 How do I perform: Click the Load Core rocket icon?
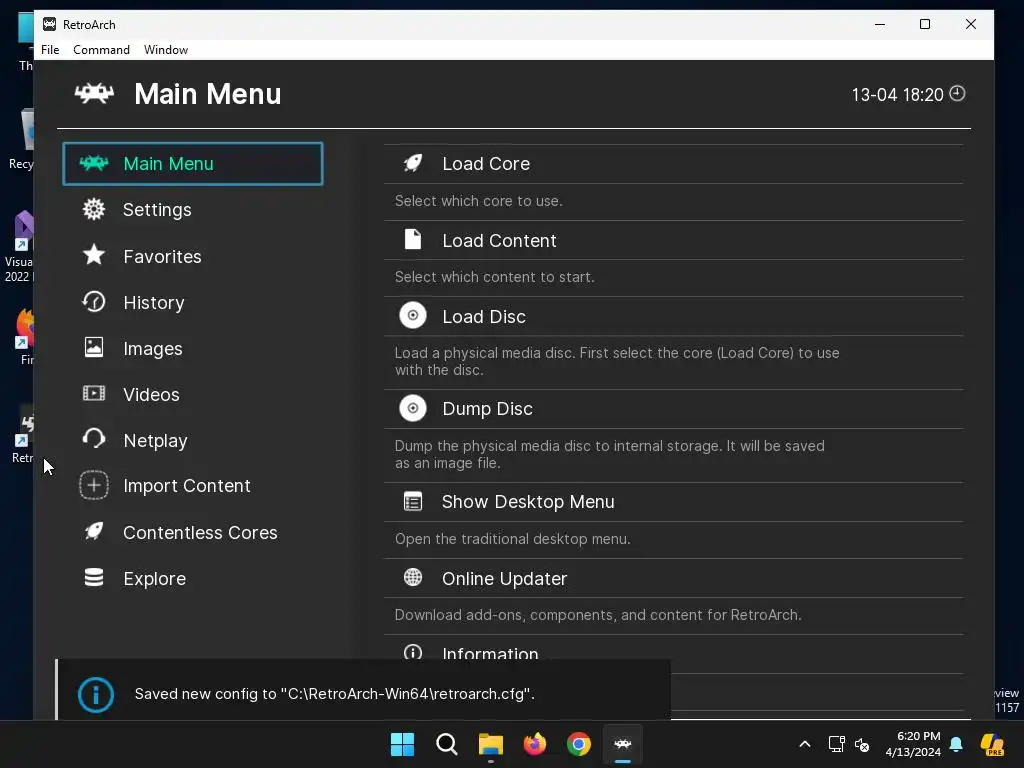(x=413, y=163)
